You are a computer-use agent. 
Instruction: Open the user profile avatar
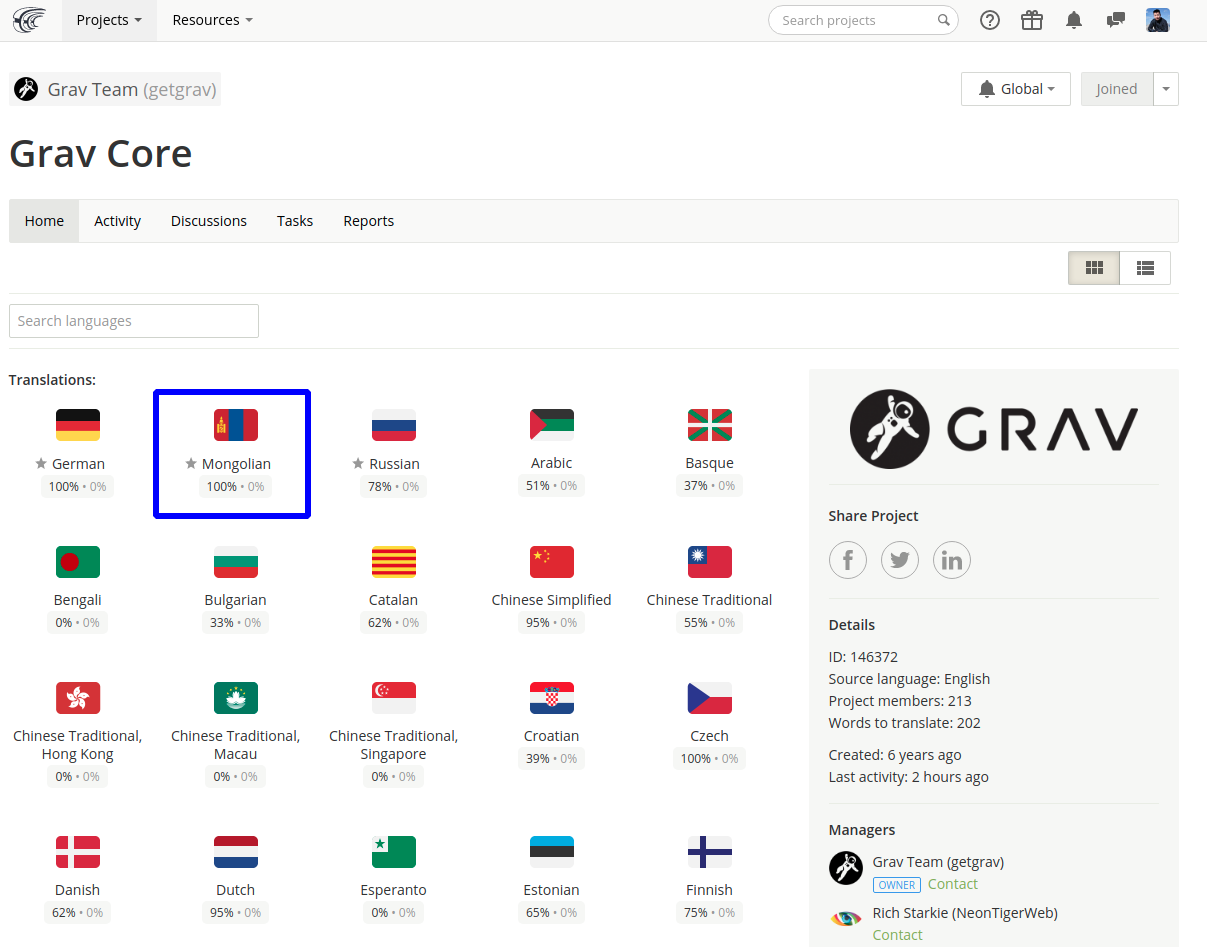tap(1158, 20)
